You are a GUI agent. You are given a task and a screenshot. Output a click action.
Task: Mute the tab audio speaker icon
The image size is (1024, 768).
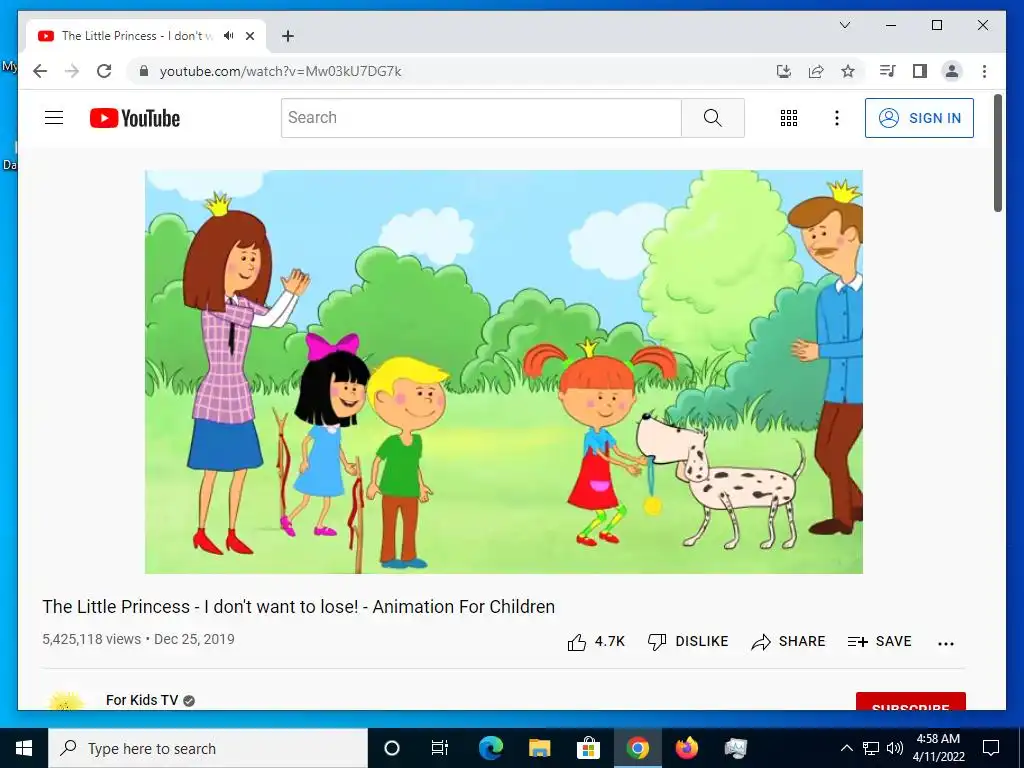pos(229,36)
